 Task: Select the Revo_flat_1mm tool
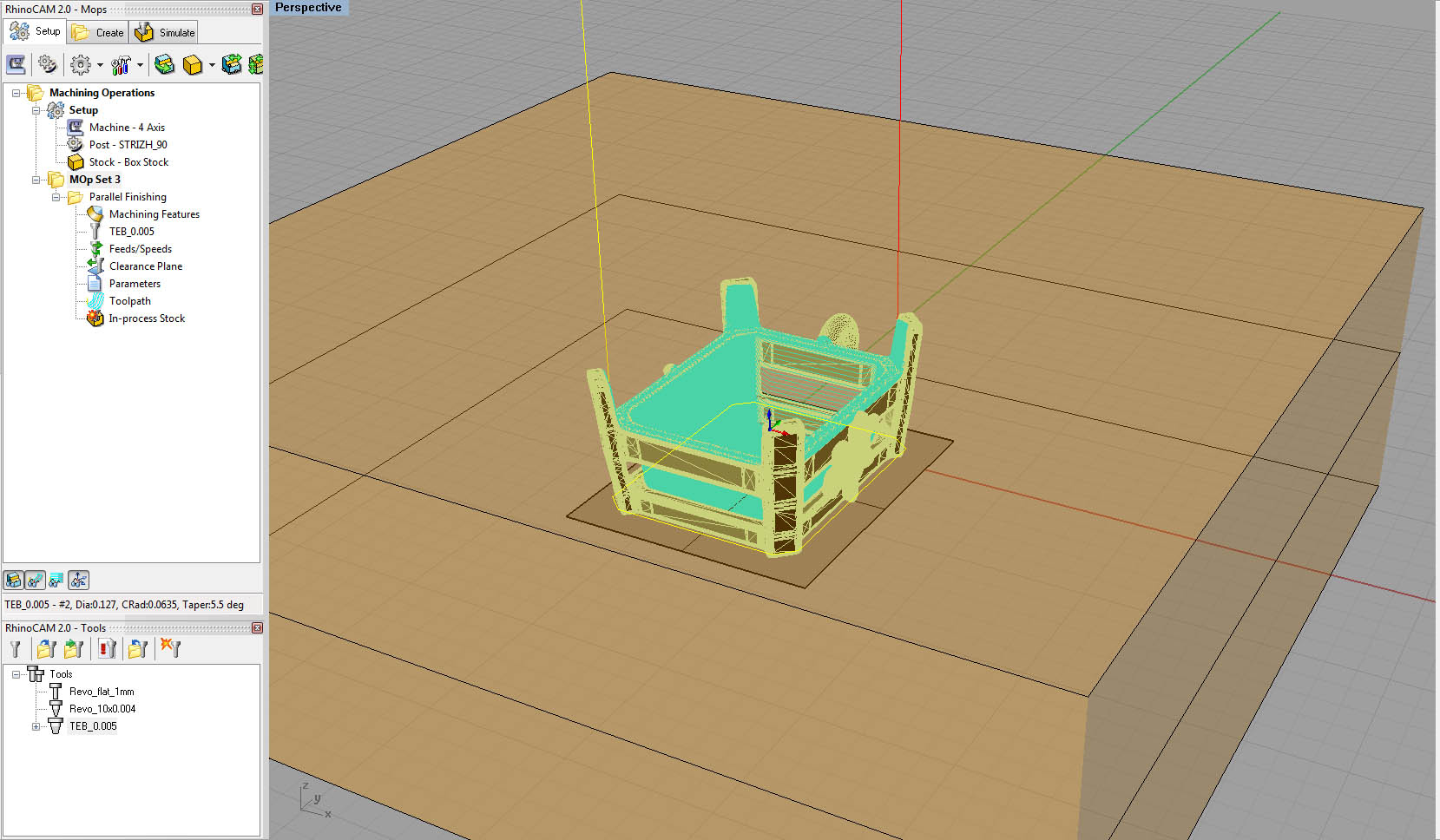click(x=102, y=692)
